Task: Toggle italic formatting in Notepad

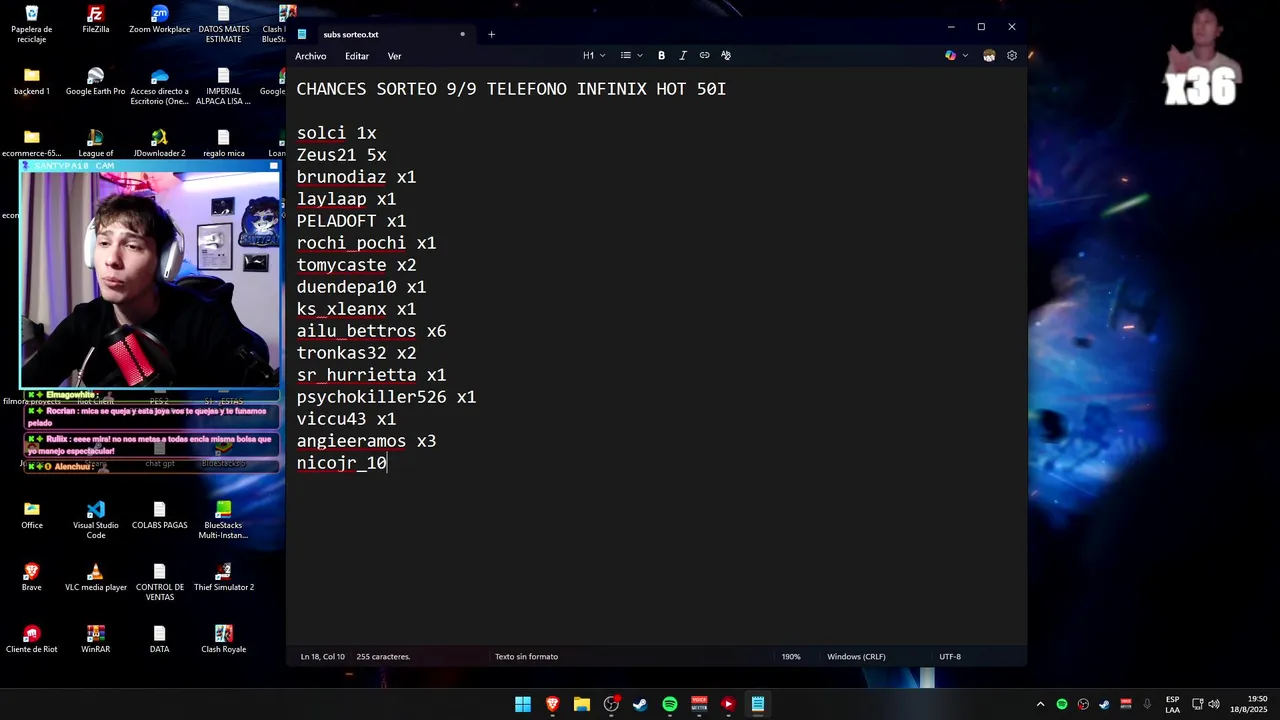Action: pyautogui.click(x=683, y=56)
